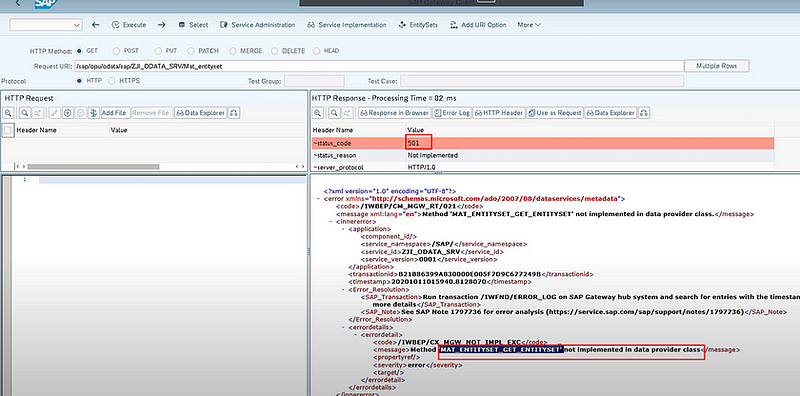Open Data Explorer in HTTP Request pane
The height and width of the screenshot is (396, 800).
(201, 113)
